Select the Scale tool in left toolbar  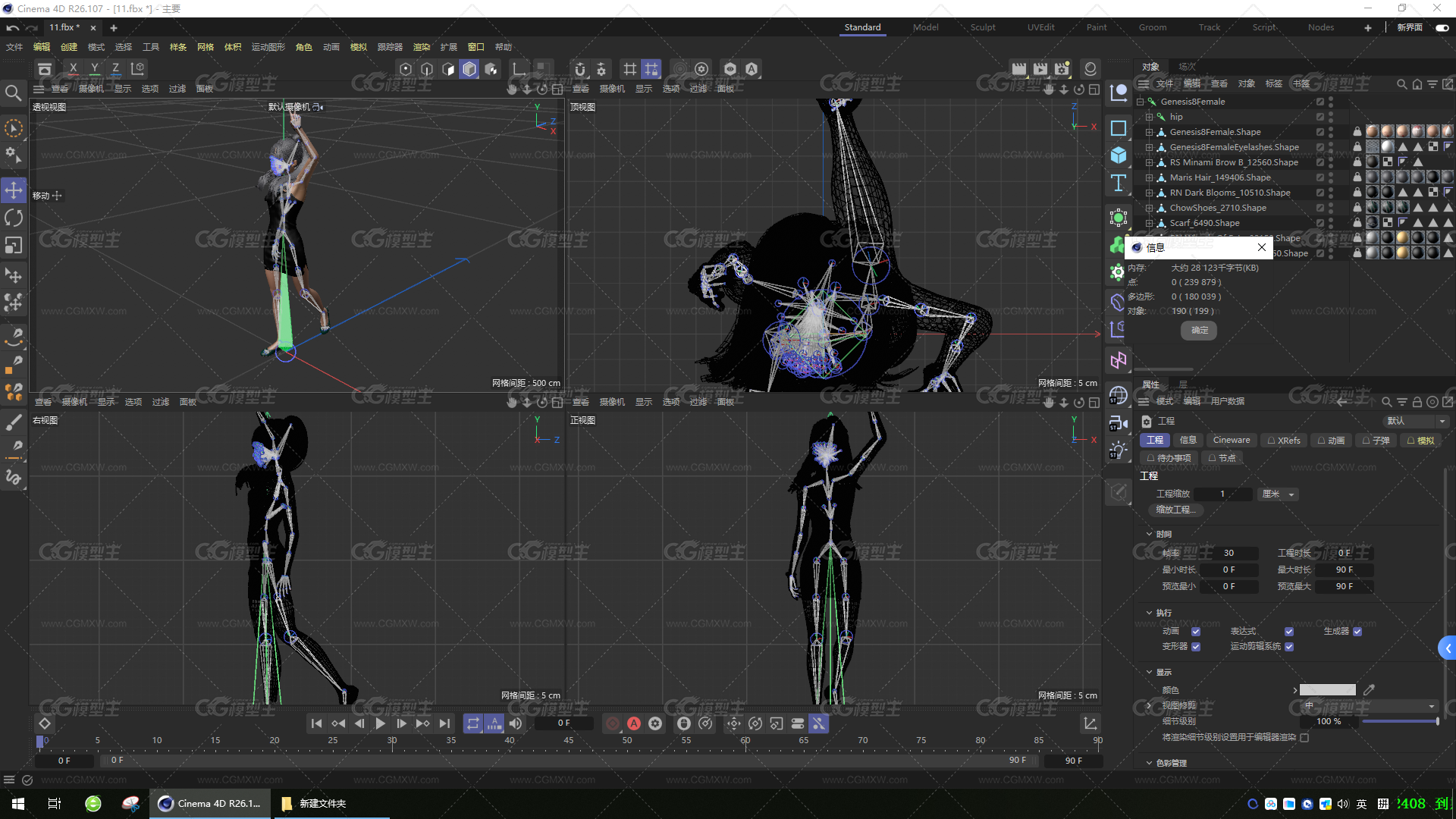[14, 246]
